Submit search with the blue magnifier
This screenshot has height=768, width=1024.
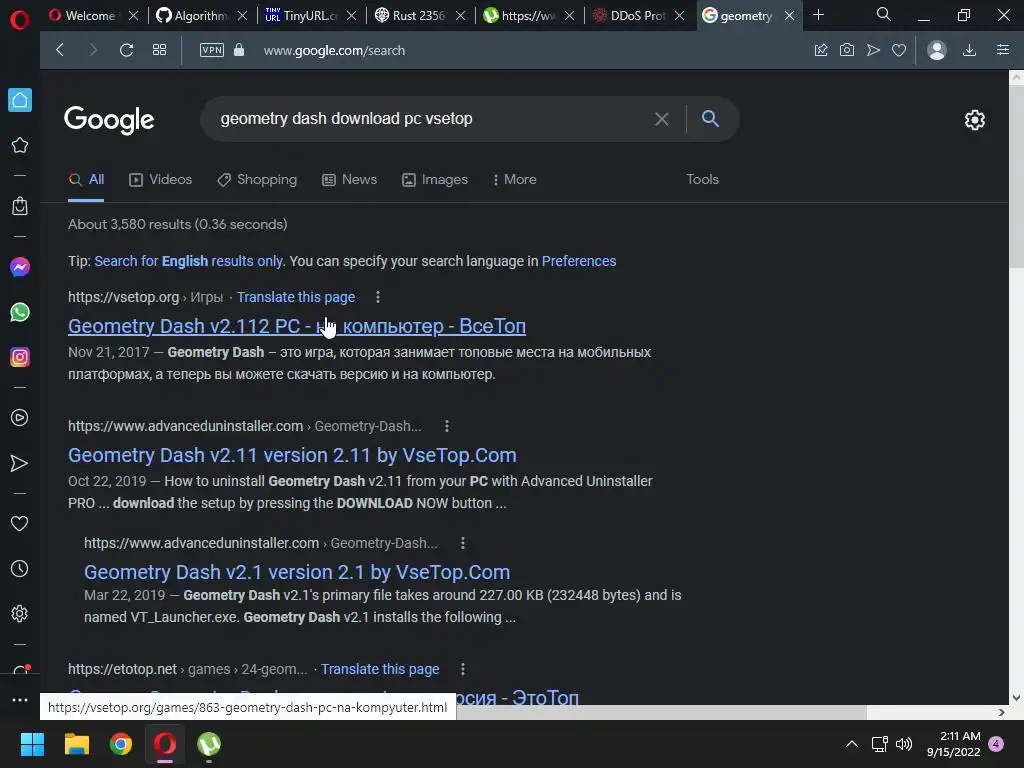click(711, 118)
